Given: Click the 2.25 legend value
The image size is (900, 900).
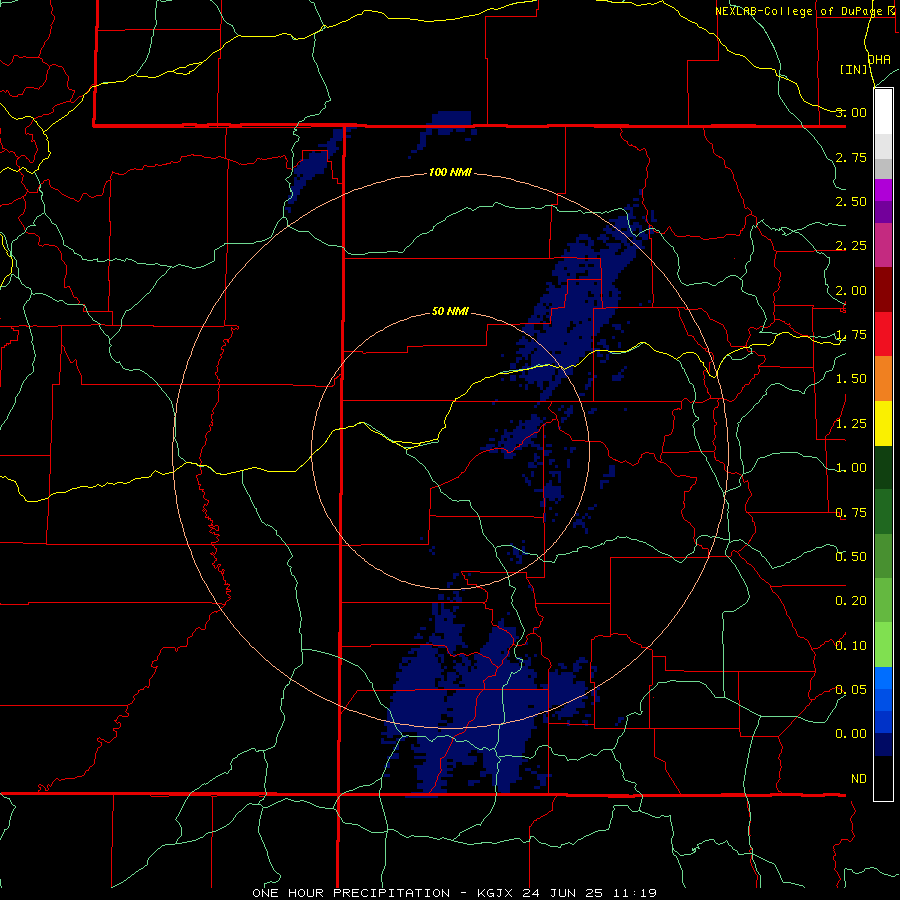Looking at the screenshot, I should coord(851,246).
